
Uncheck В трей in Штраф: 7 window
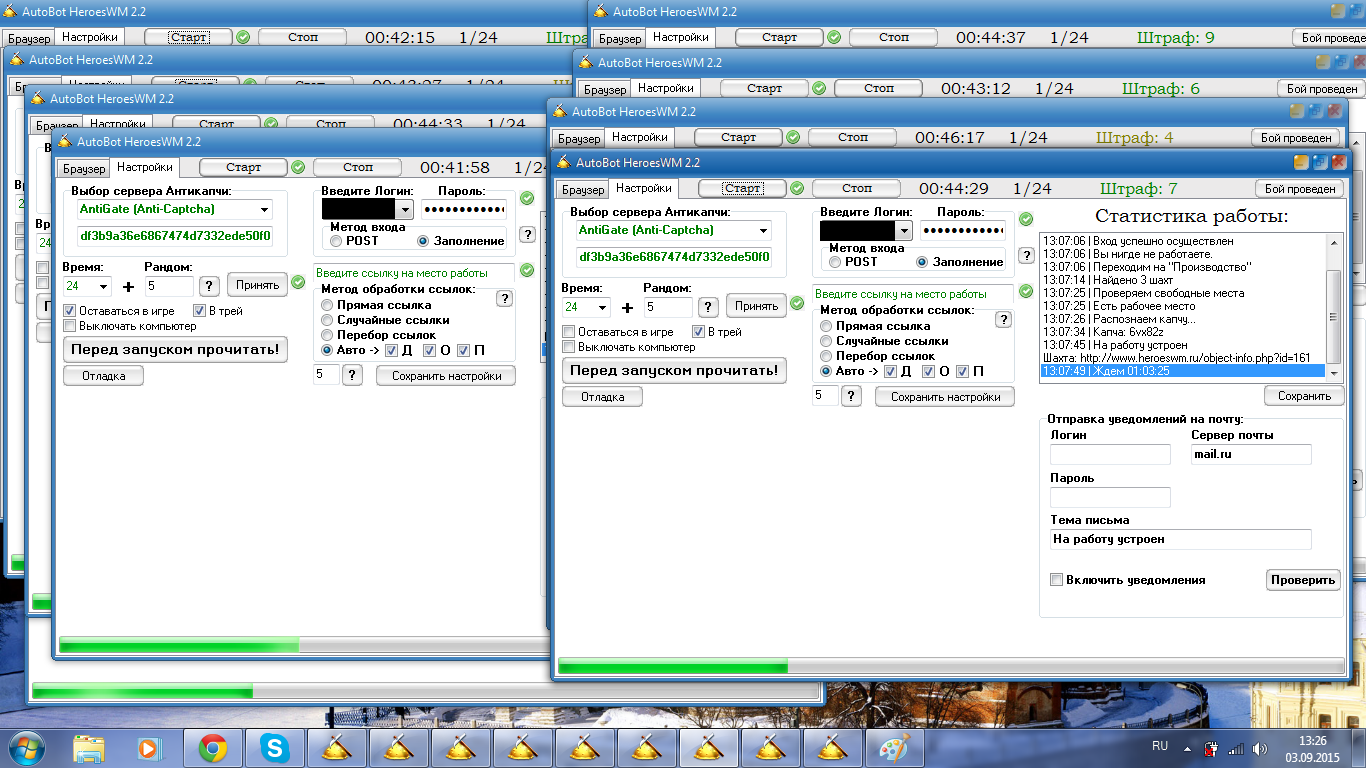point(699,332)
